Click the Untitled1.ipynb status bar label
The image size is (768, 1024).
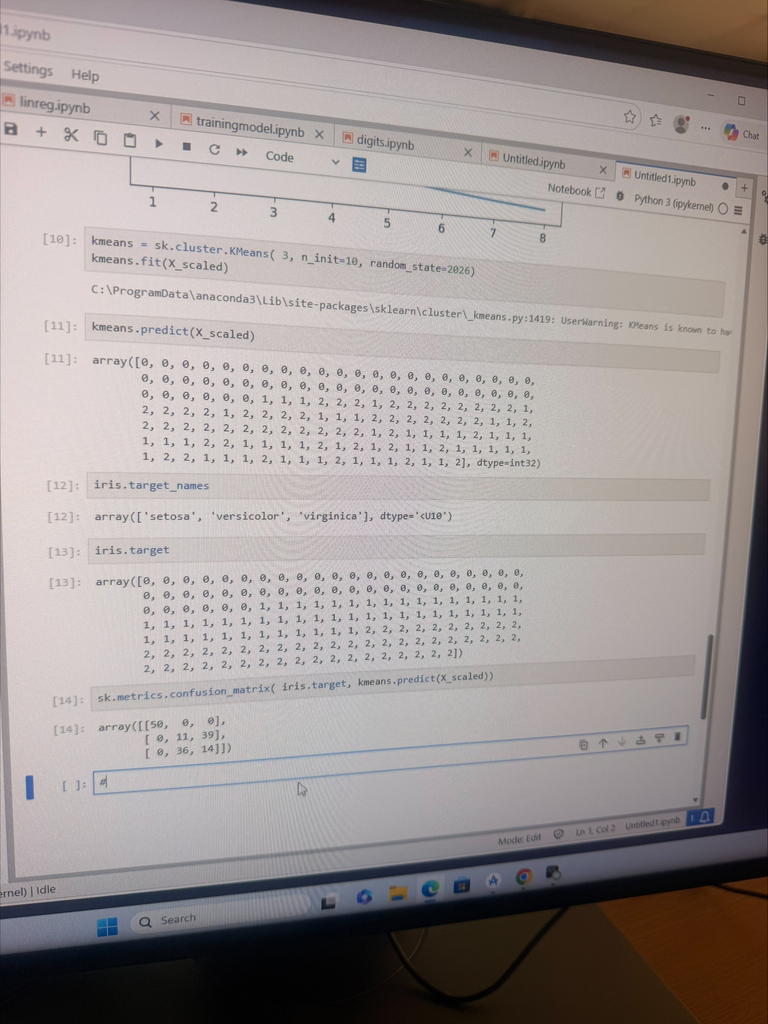tap(652, 824)
